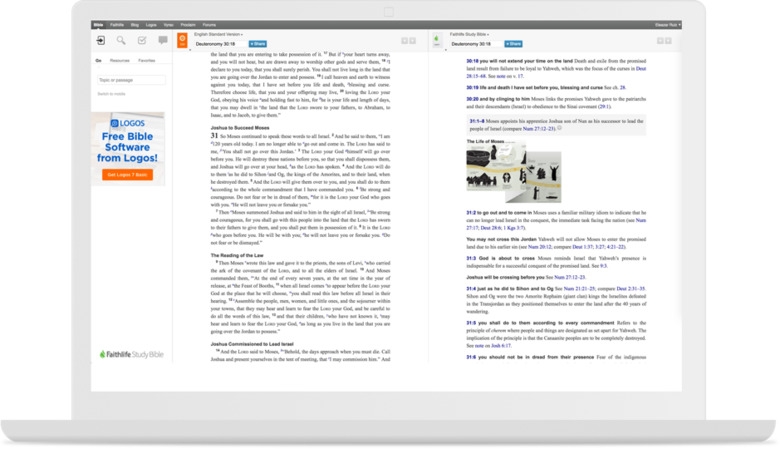The width and height of the screenshot is (780, 449).
Task: Click the 31:5 verse note link
Action: pyautogui.click(x=471, y=323)
